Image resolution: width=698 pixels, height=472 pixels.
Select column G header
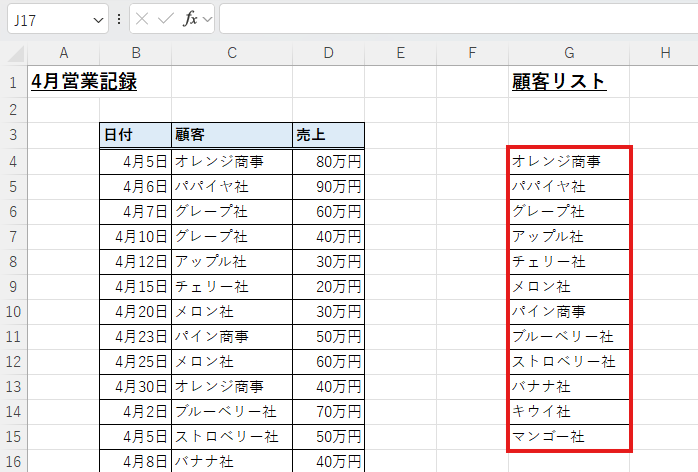pos(568,53)
